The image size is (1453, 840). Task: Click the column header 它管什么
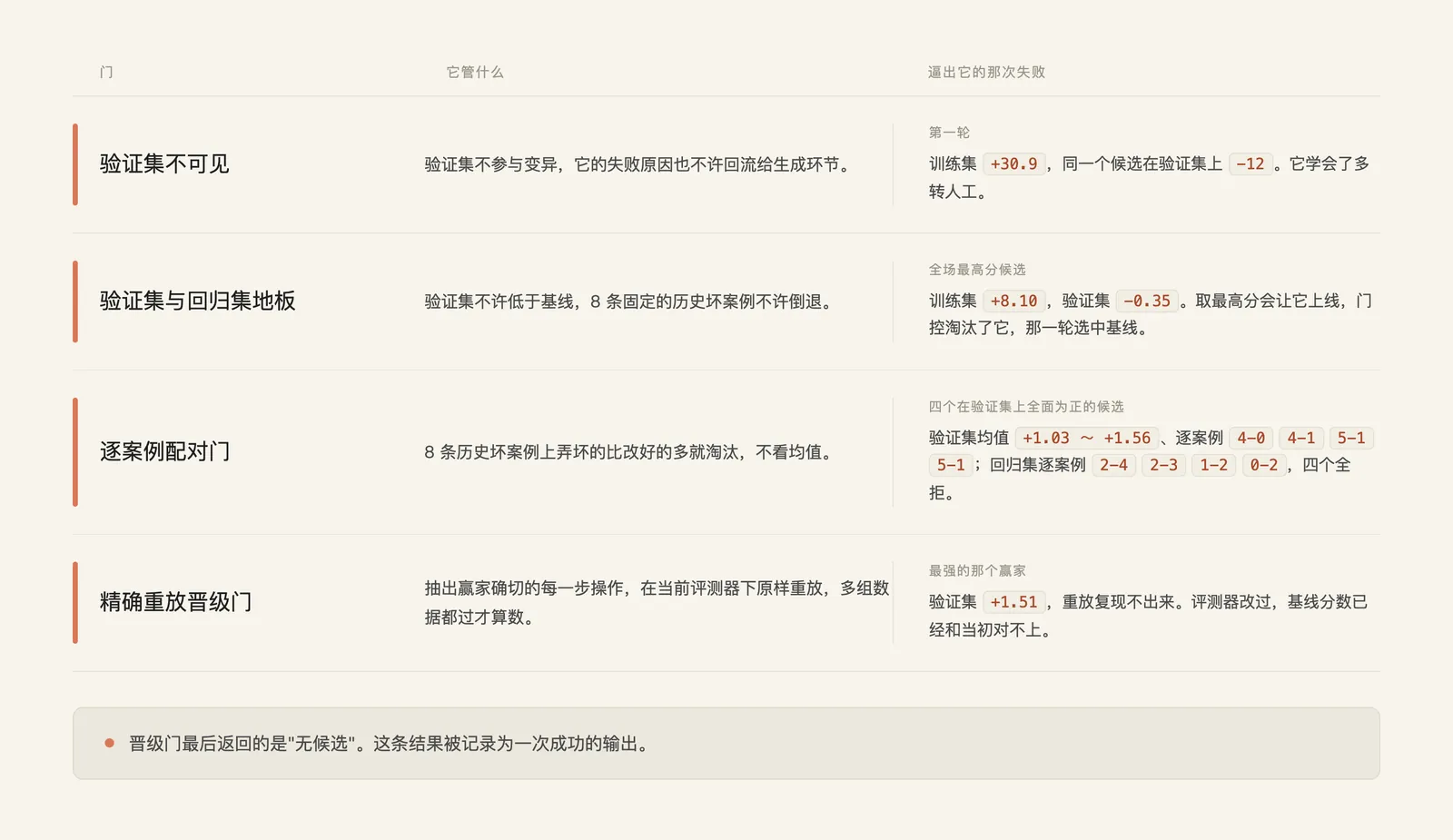click(475, 72)
